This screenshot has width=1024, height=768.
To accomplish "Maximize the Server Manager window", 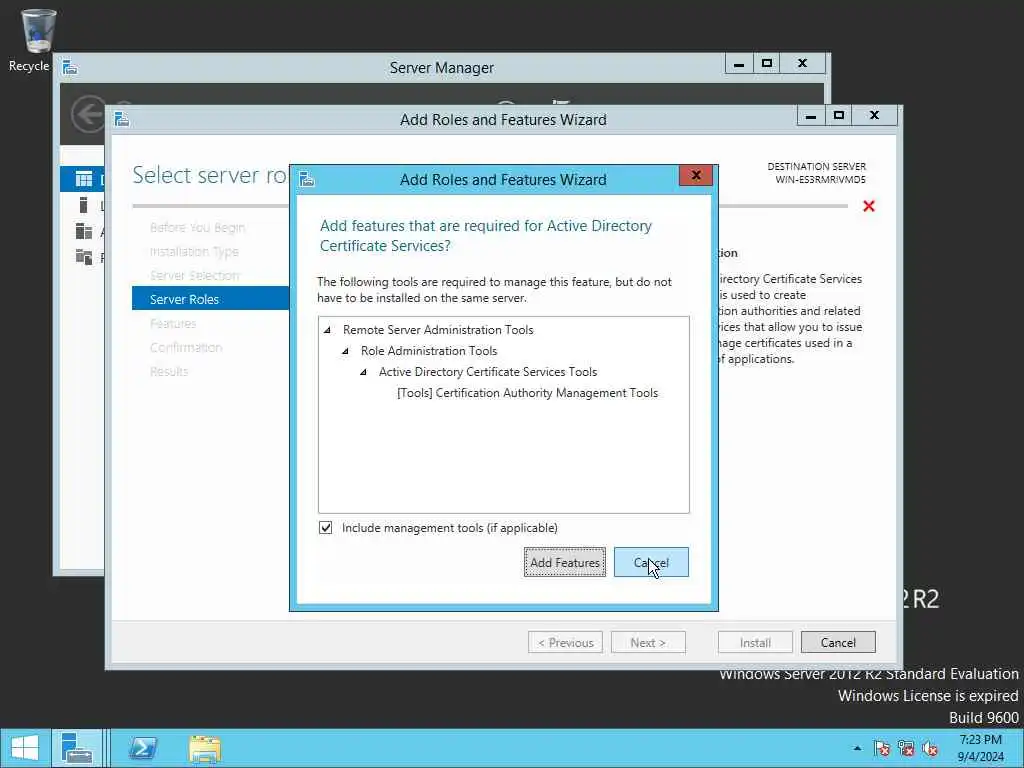I will (x=767, y=63).
